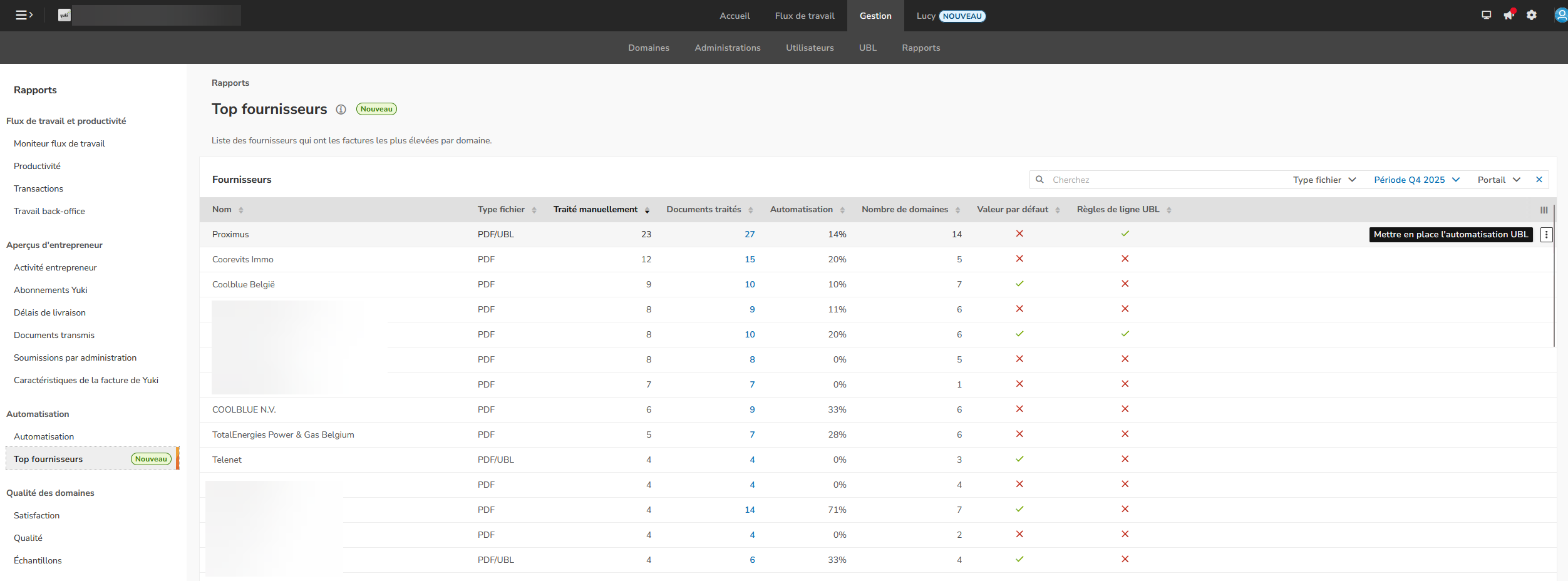Sort by Documents traités column
This screenshot has height=581, width=1568.
[709, 210]
